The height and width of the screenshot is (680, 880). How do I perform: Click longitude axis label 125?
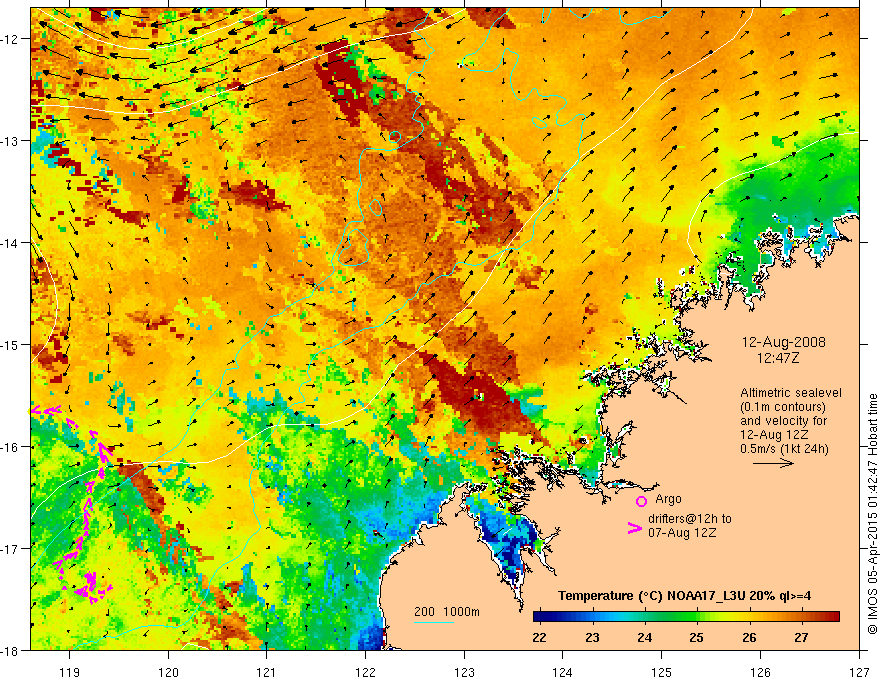[x=662, y=672]
